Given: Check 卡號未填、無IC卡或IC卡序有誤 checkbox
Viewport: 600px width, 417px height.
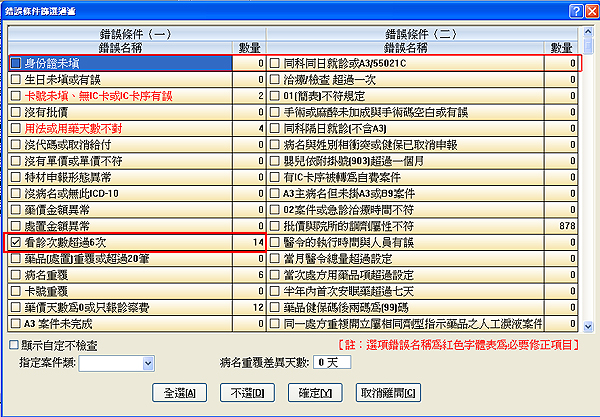Looking at the screenshot, I should [15, 96].
